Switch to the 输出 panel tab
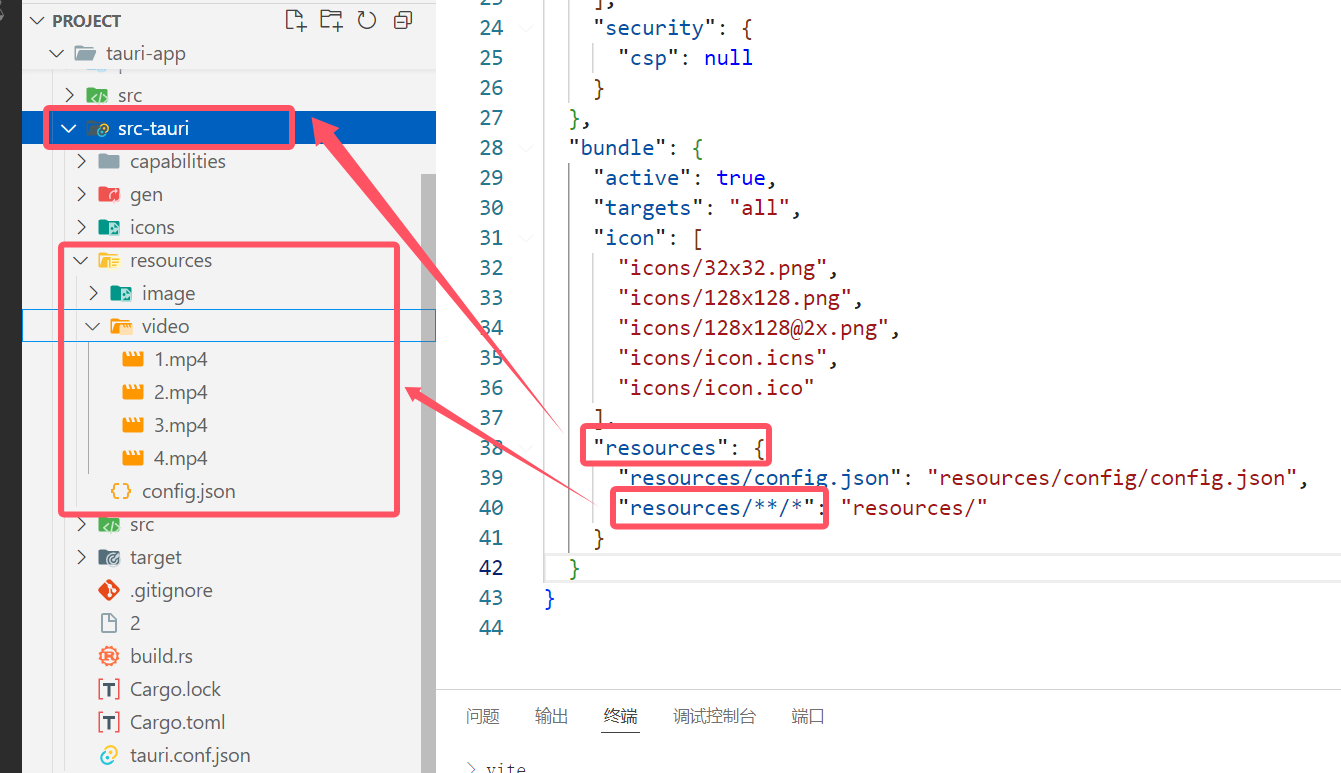Image resolution: width=1341 pixels, height=773 pixels. pos(551,716)
